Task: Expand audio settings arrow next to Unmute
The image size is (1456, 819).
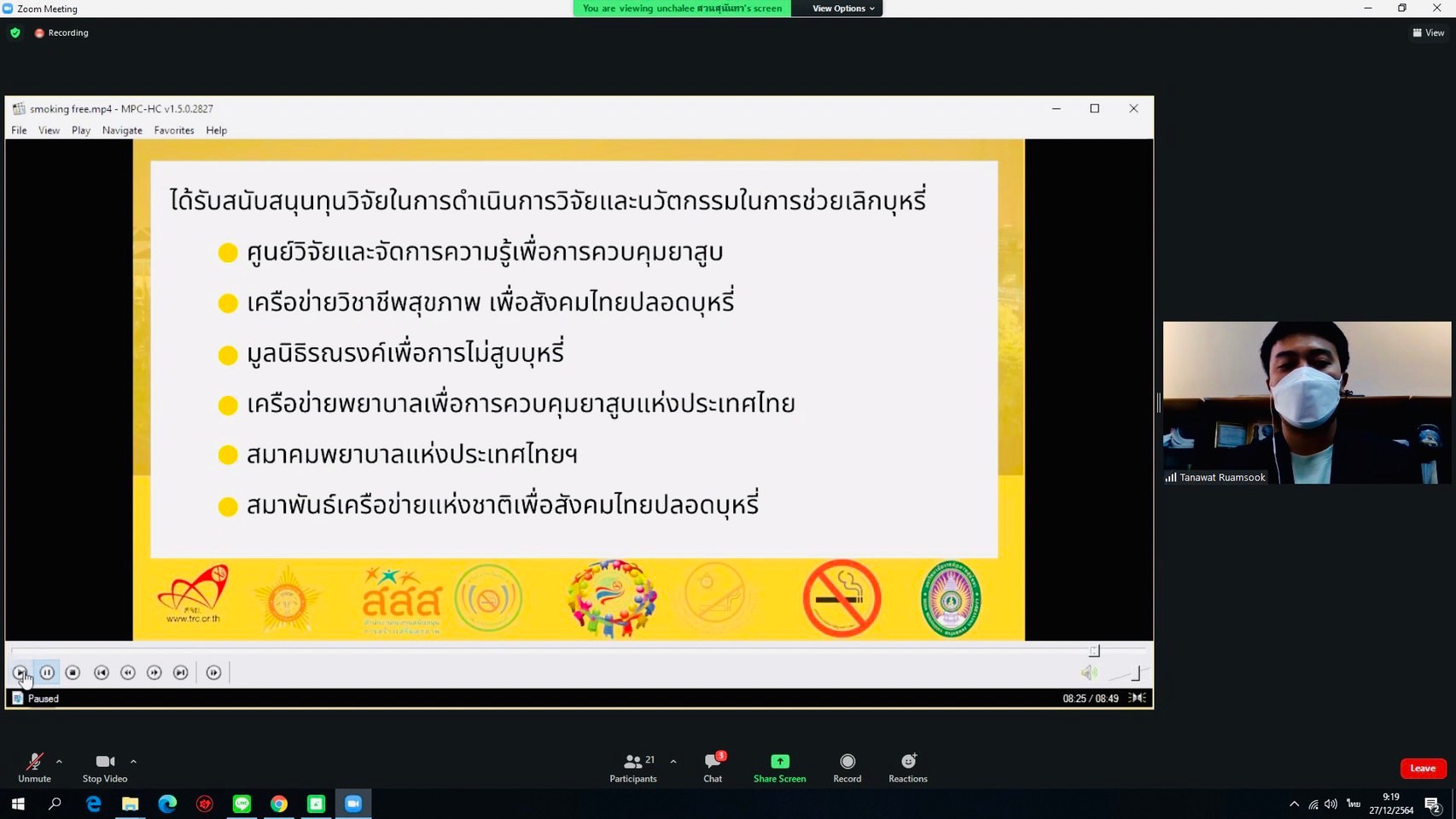Action: 59,762
